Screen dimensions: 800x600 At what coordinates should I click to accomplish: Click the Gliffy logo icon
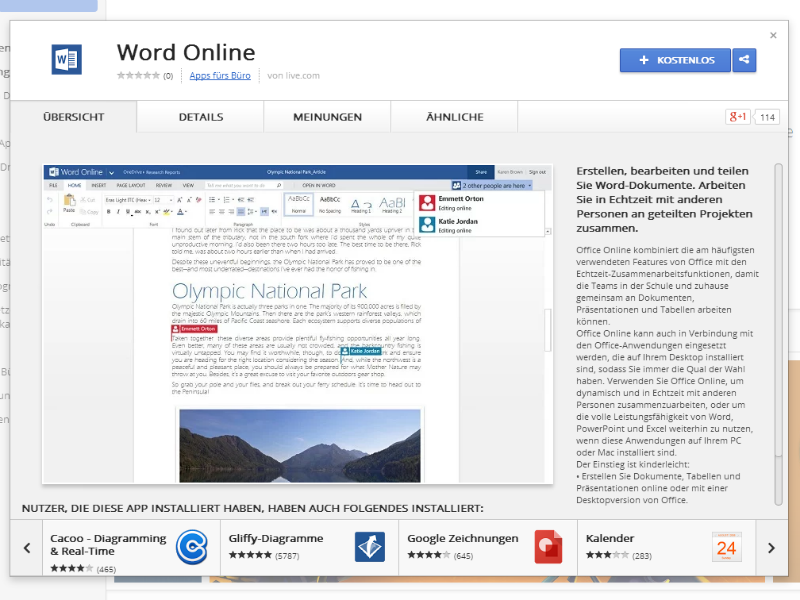(370, 546)
